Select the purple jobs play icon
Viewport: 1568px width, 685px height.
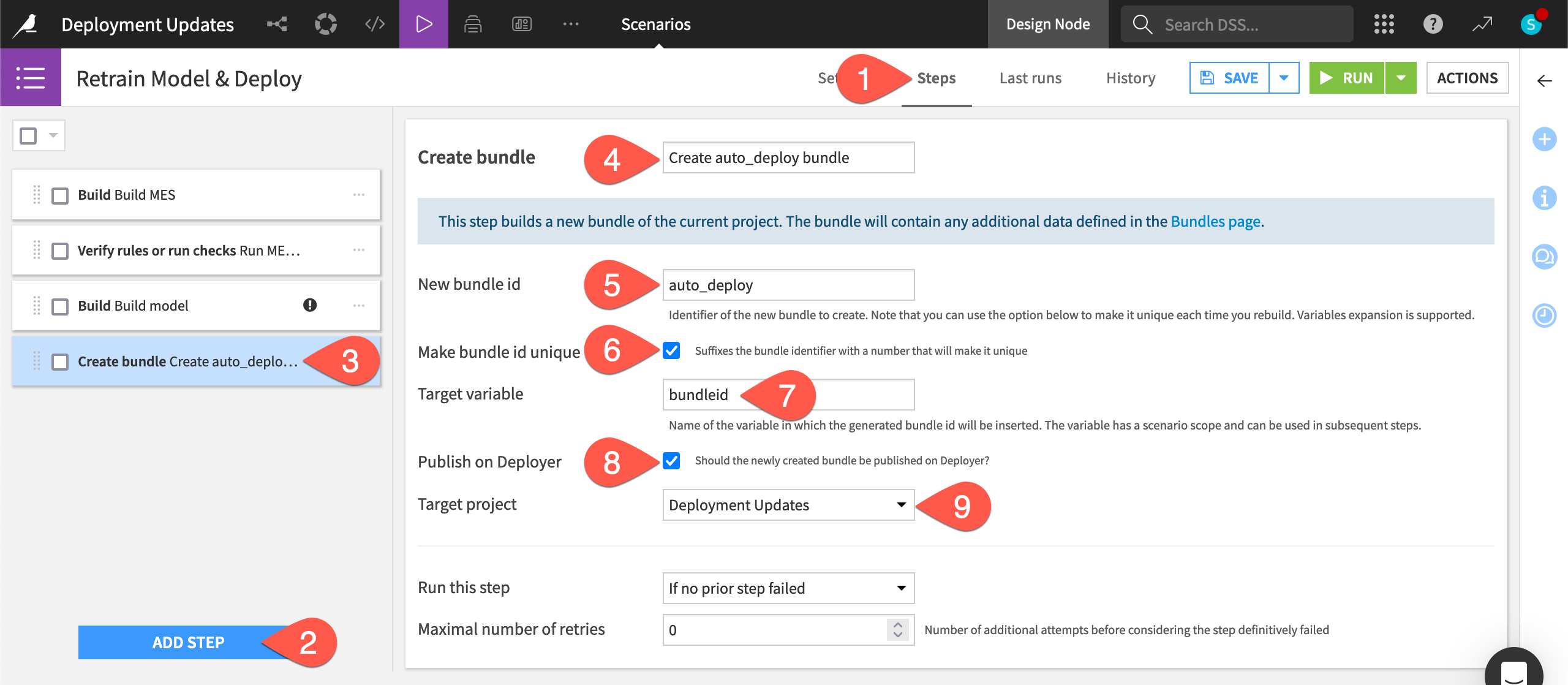pos(424,24)
